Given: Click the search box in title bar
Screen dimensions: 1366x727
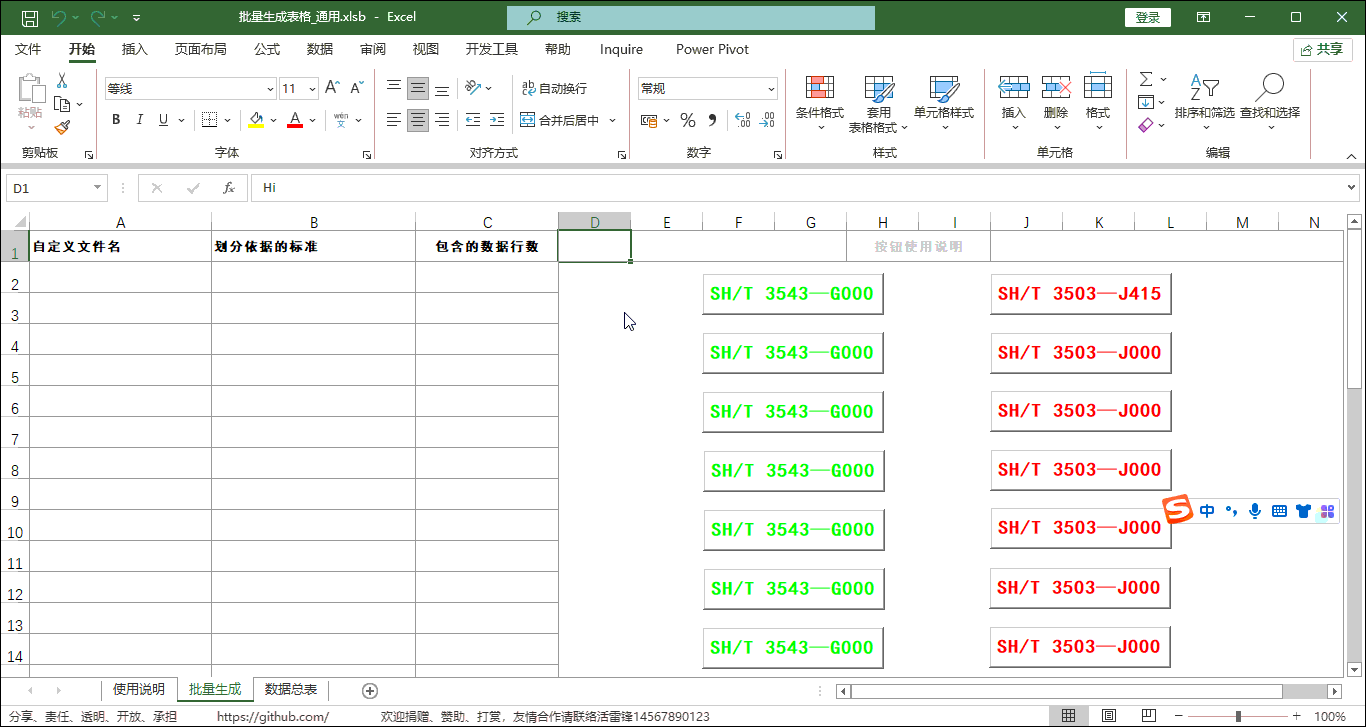Looking at the screenshot, I should point(690,17).
